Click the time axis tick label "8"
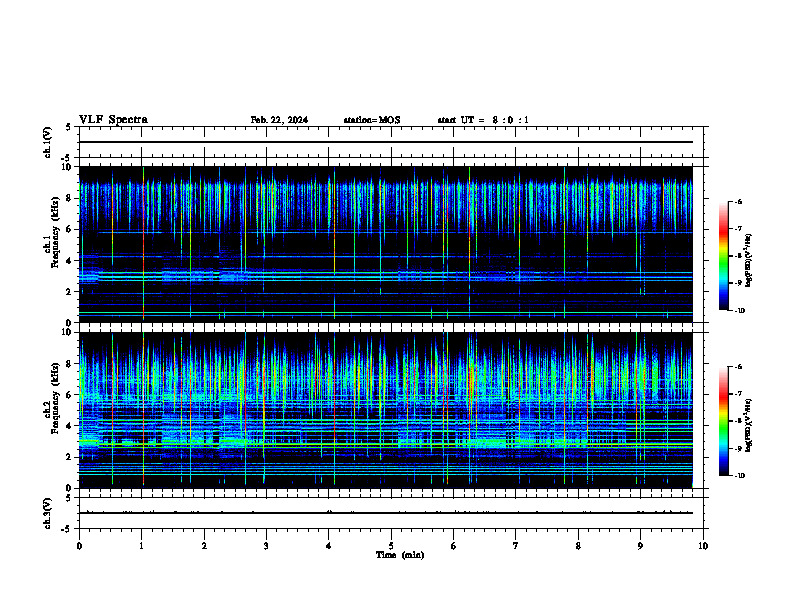Viewport: 792px width, 612px height. click(578, 546)
